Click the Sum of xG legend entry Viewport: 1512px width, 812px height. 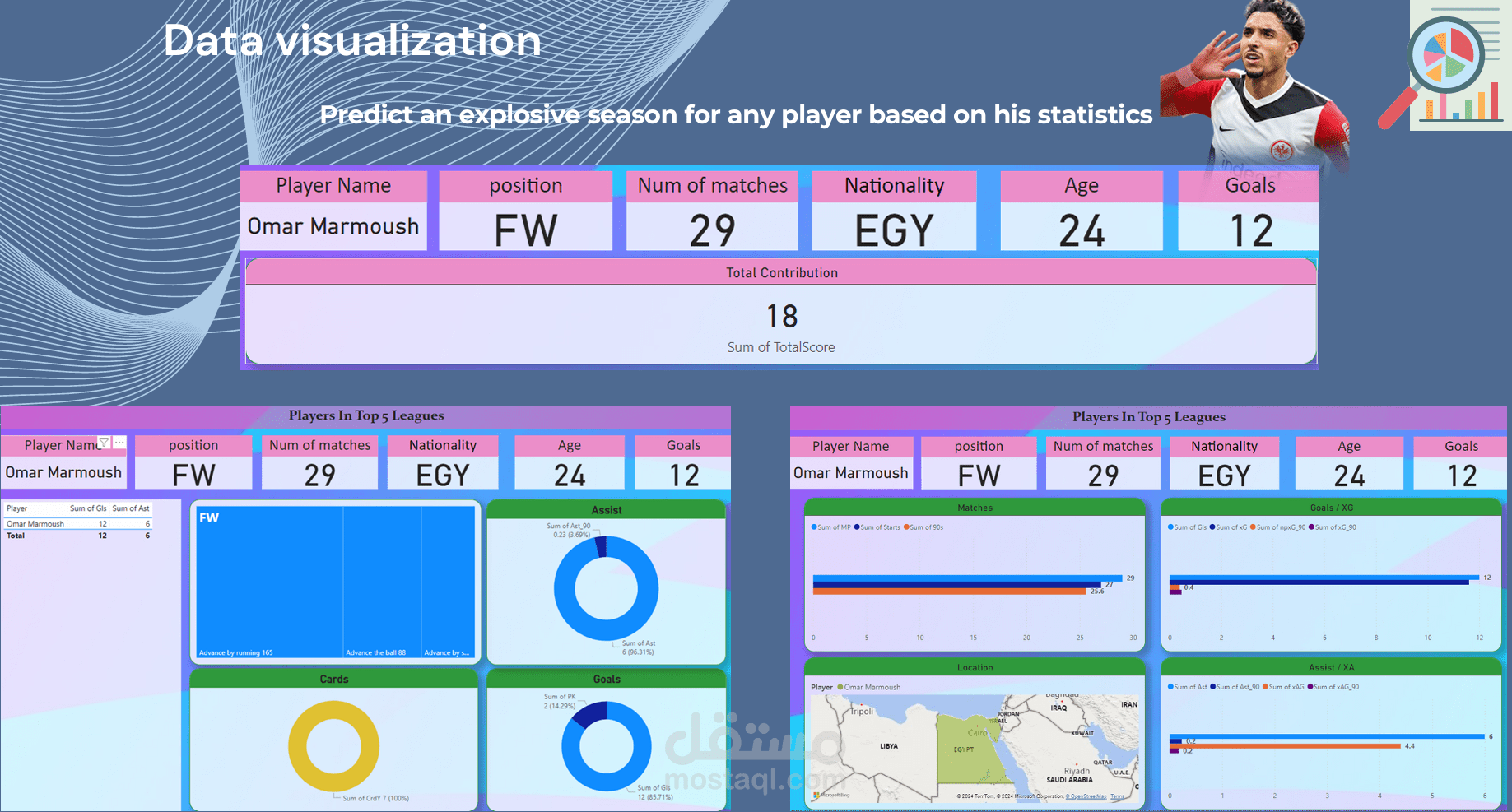pos(1229,527)
